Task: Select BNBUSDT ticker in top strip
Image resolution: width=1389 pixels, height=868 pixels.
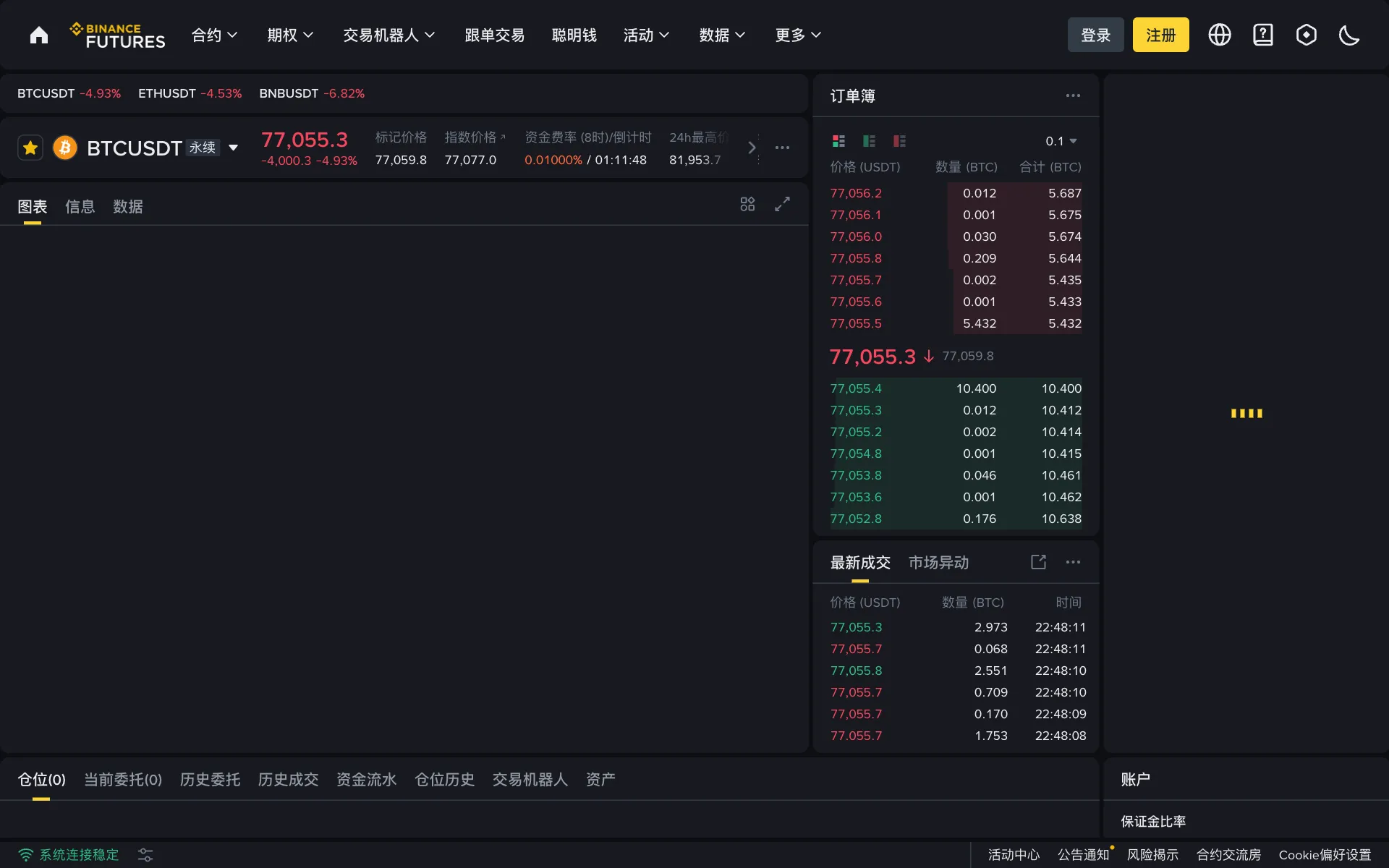Action: point(313,93)
